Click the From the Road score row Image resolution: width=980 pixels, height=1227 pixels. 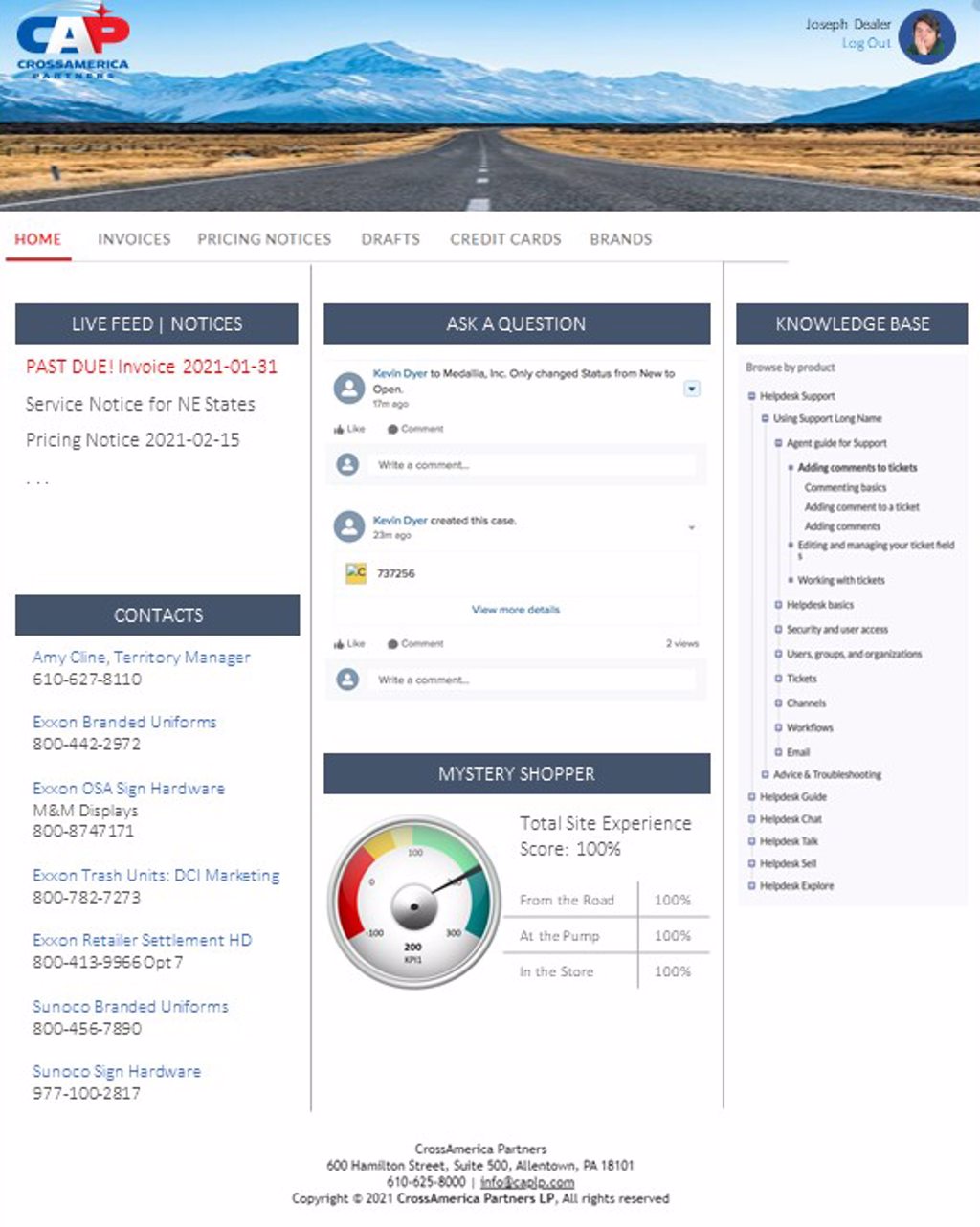click(x=607, y=901)
